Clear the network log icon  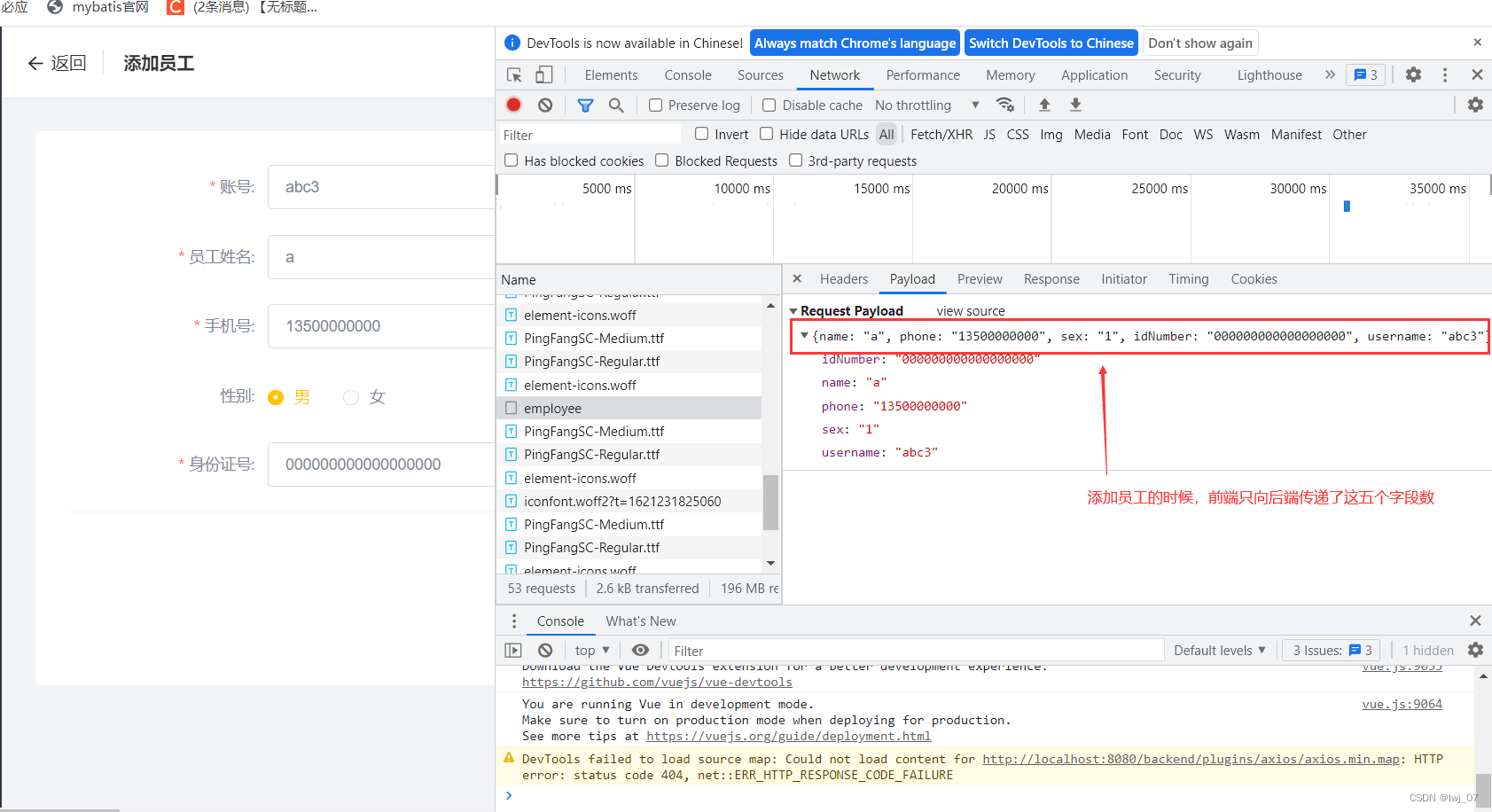tap(545, 105)
